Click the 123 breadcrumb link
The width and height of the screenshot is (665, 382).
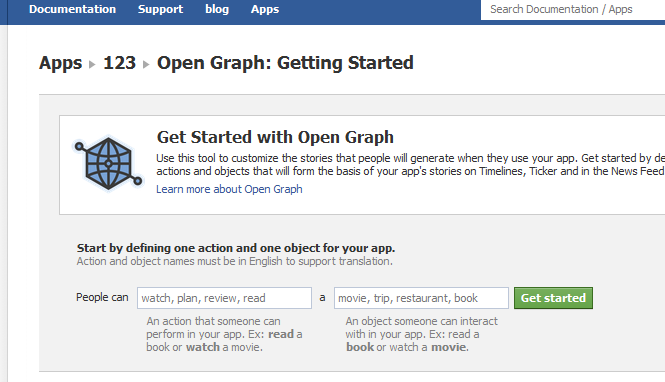pos(120,63)
